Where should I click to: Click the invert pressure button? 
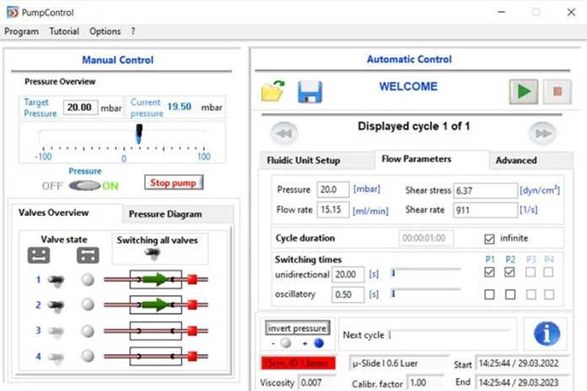297,328
